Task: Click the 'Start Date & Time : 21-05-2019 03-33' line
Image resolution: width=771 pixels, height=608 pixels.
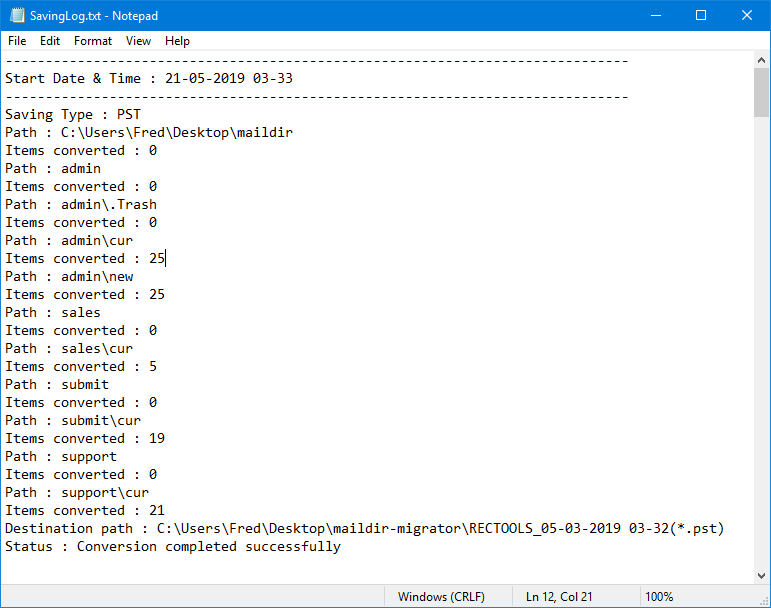Action: click(149, 79)
